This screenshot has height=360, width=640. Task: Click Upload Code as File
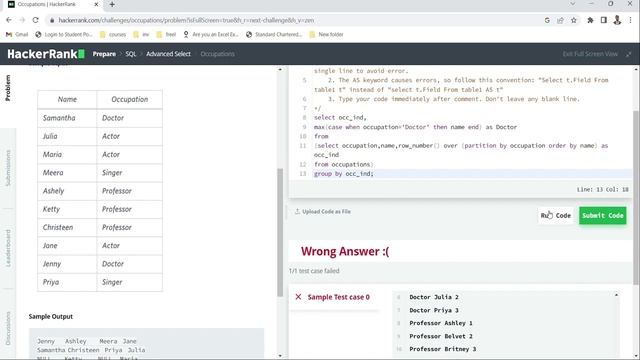322,211
